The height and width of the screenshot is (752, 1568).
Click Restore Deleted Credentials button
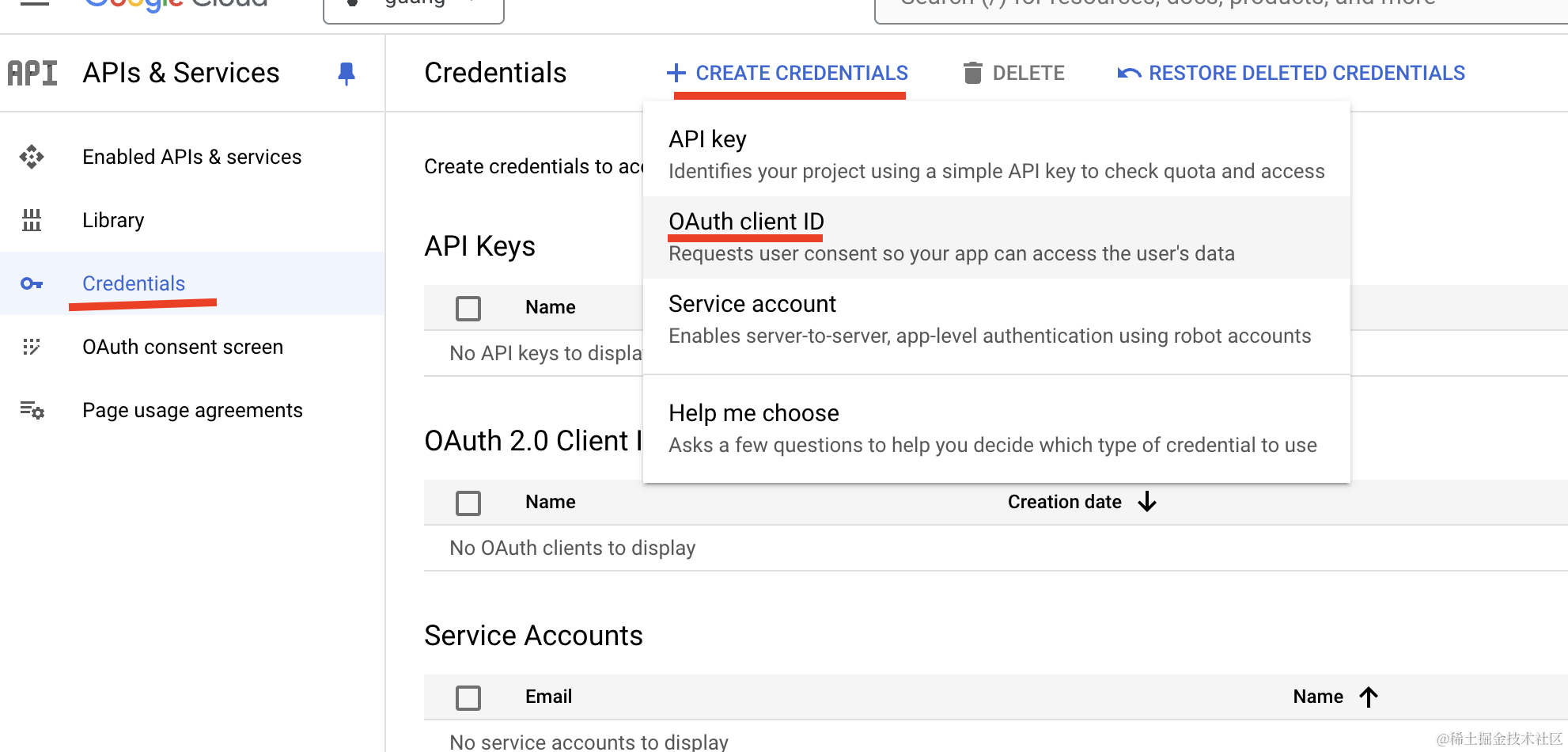coord(1291,73)
